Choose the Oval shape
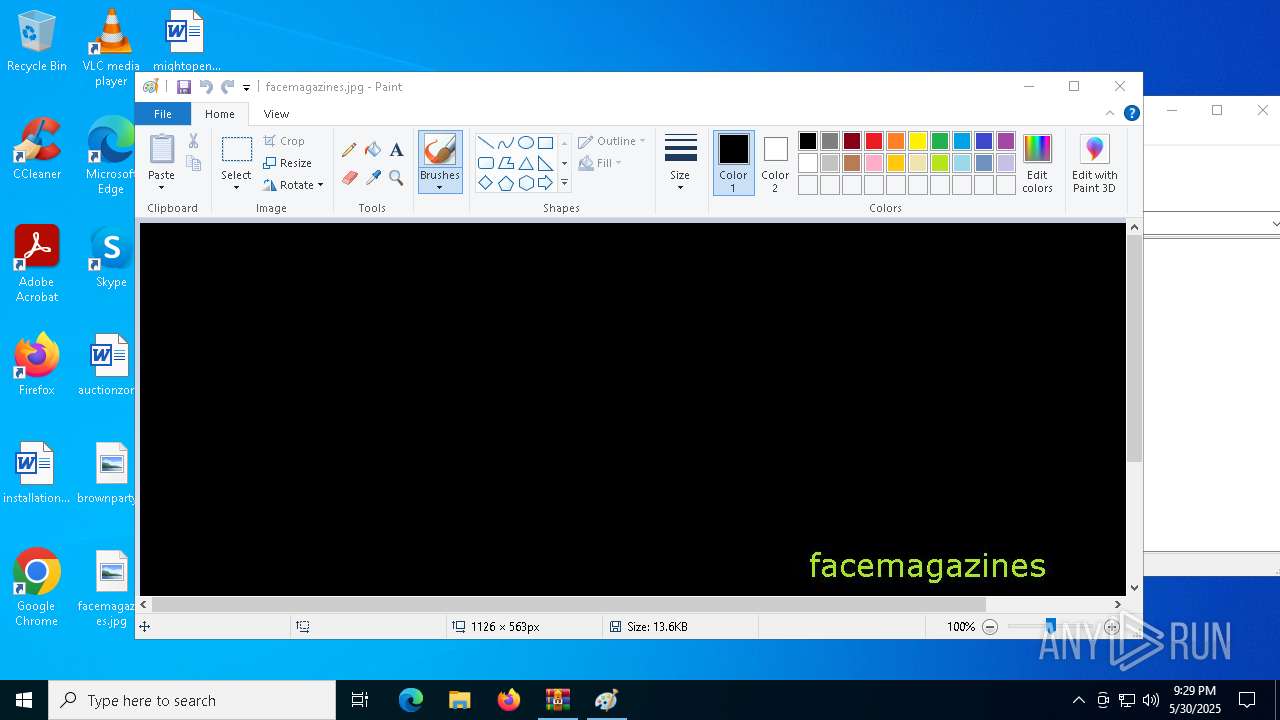The image size is (1280, 720). tap(525, 143)
